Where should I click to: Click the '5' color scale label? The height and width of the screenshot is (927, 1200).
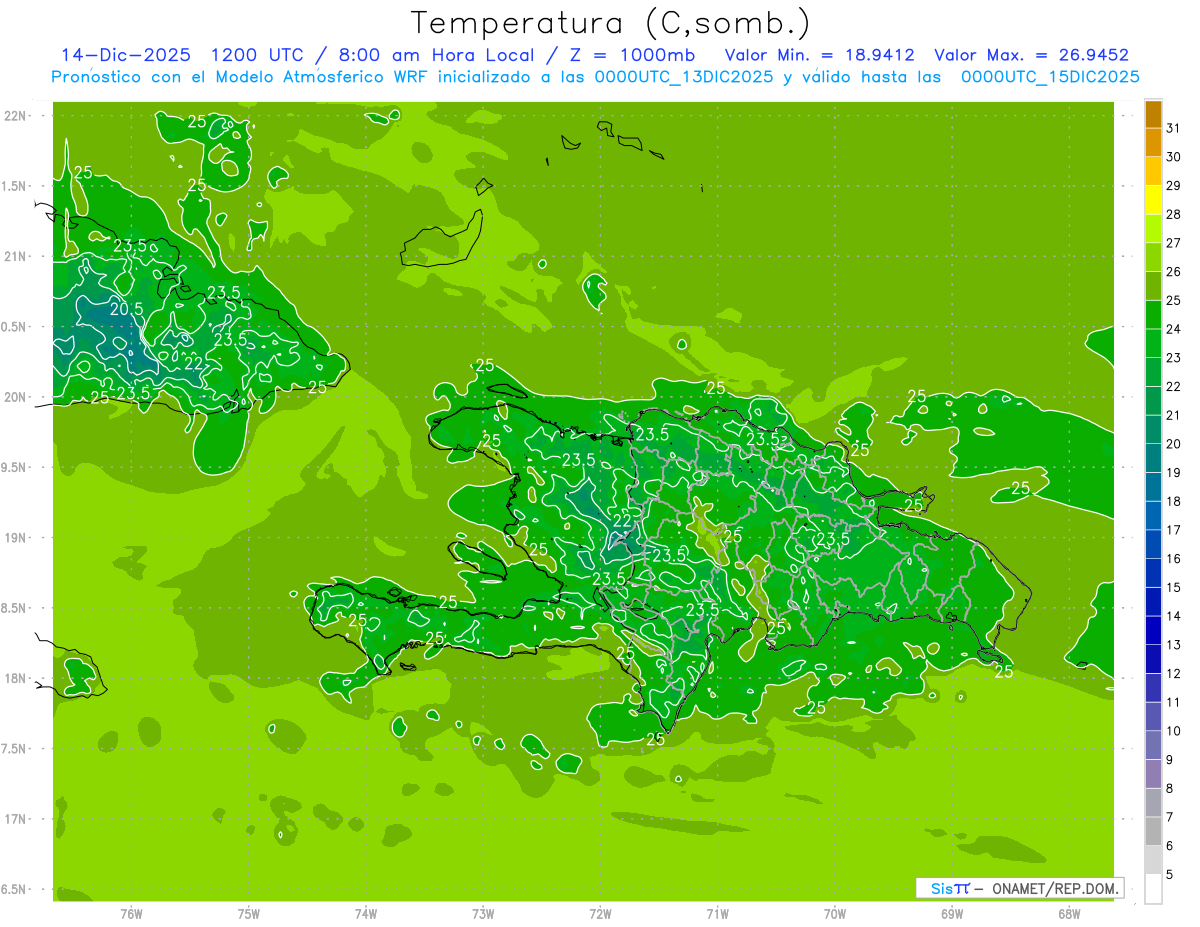coord(1170,875)
